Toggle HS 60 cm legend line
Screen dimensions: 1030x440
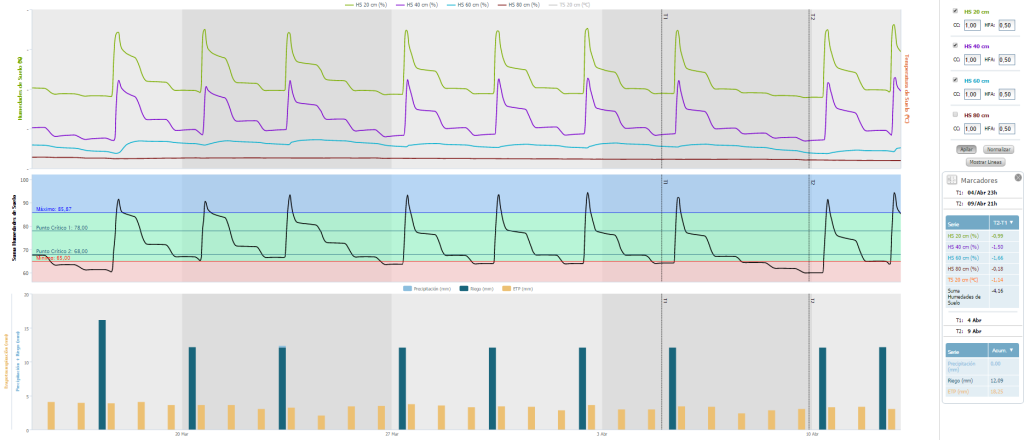tap(472, 5)
